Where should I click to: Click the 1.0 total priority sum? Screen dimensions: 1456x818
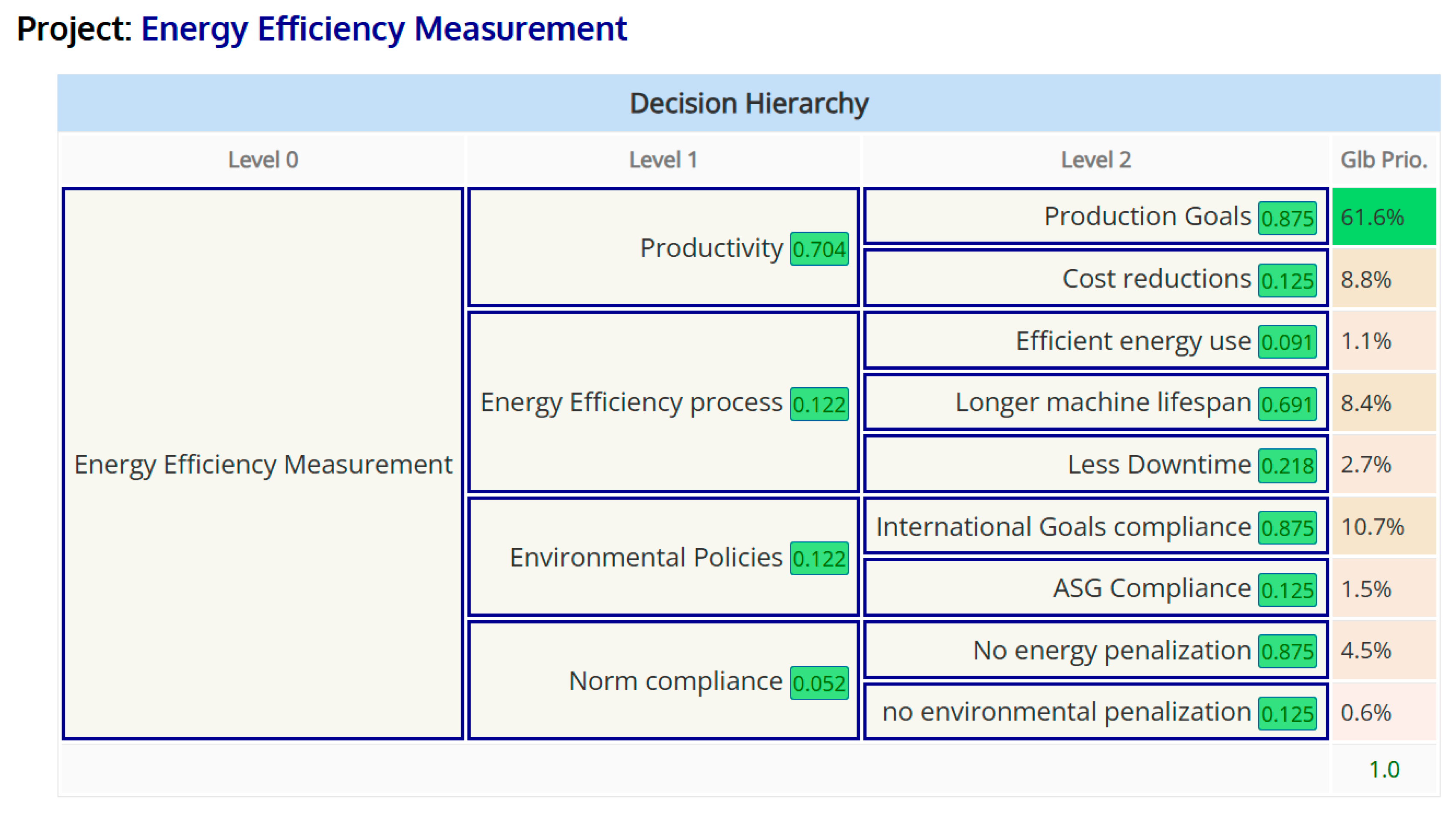1384,769
